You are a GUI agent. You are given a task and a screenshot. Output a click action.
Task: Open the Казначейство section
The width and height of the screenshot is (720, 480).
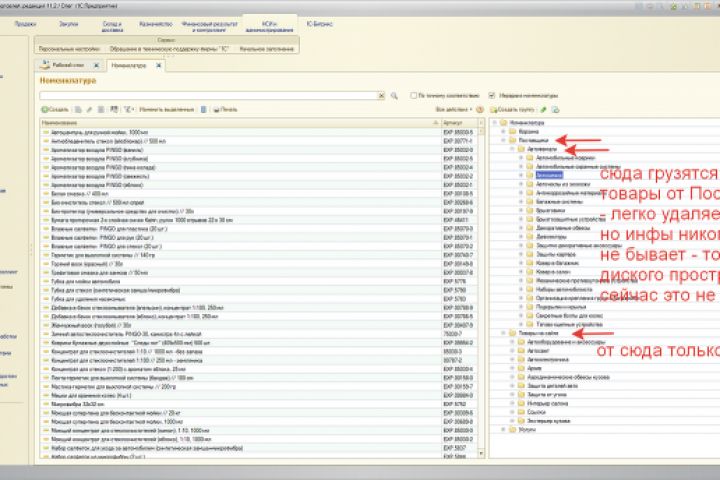(156, 24)
